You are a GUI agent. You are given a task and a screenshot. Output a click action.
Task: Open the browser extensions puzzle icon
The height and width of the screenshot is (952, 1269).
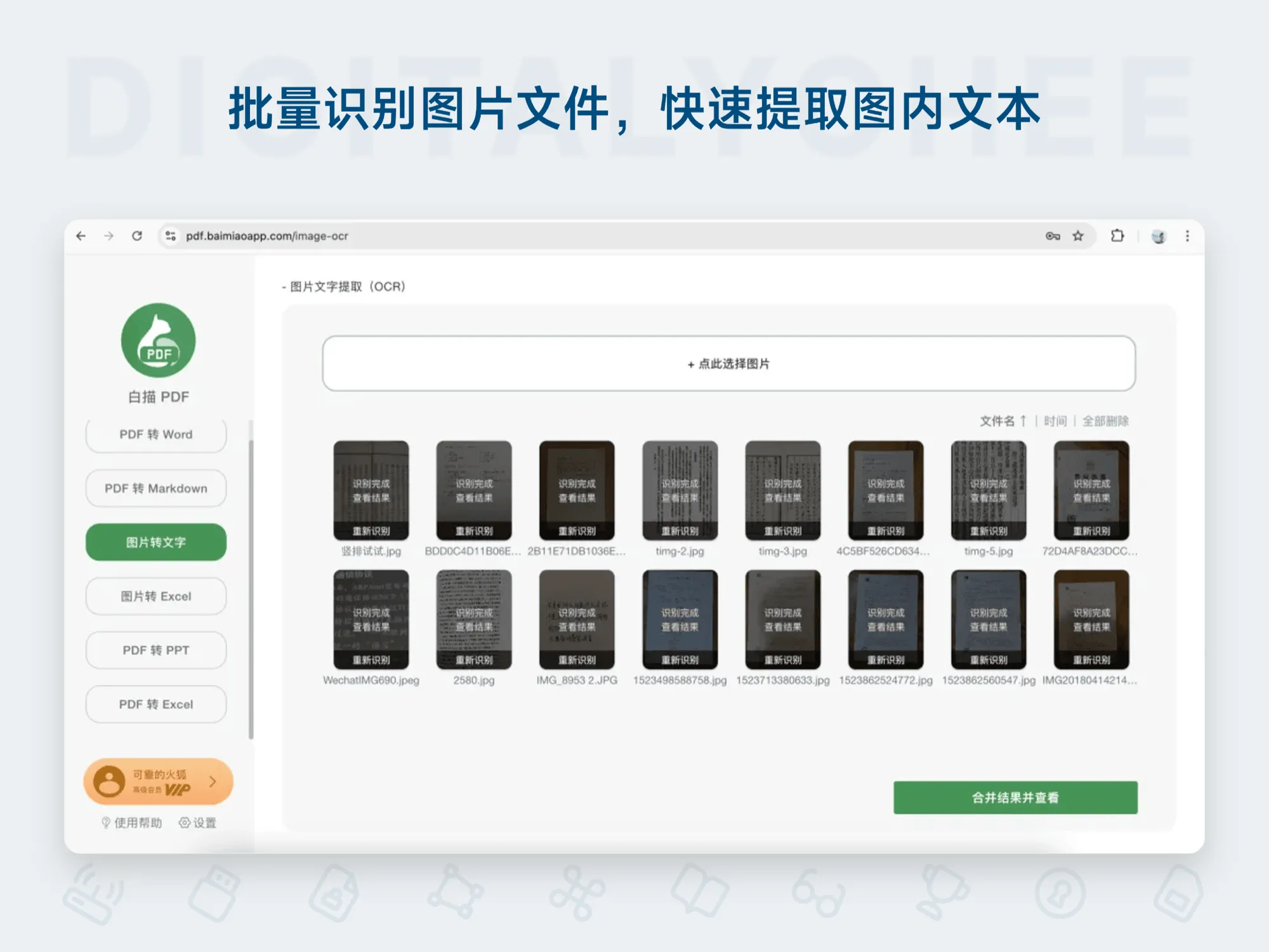point(1117,235)
